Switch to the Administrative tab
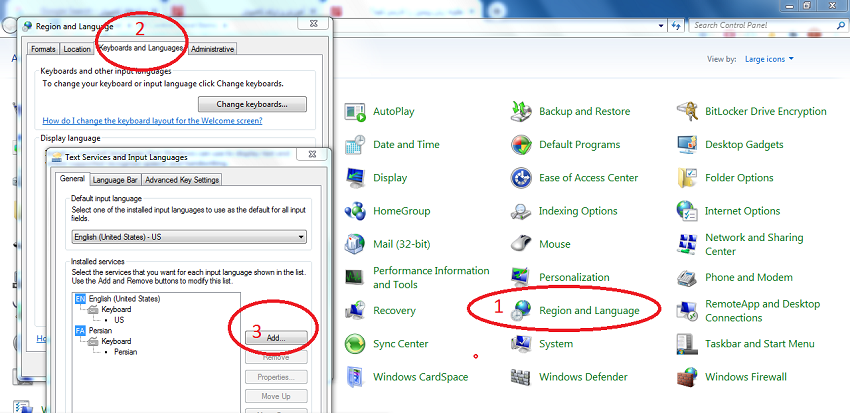850x413 pixels. pyautogui.click(x=212, y=49)
